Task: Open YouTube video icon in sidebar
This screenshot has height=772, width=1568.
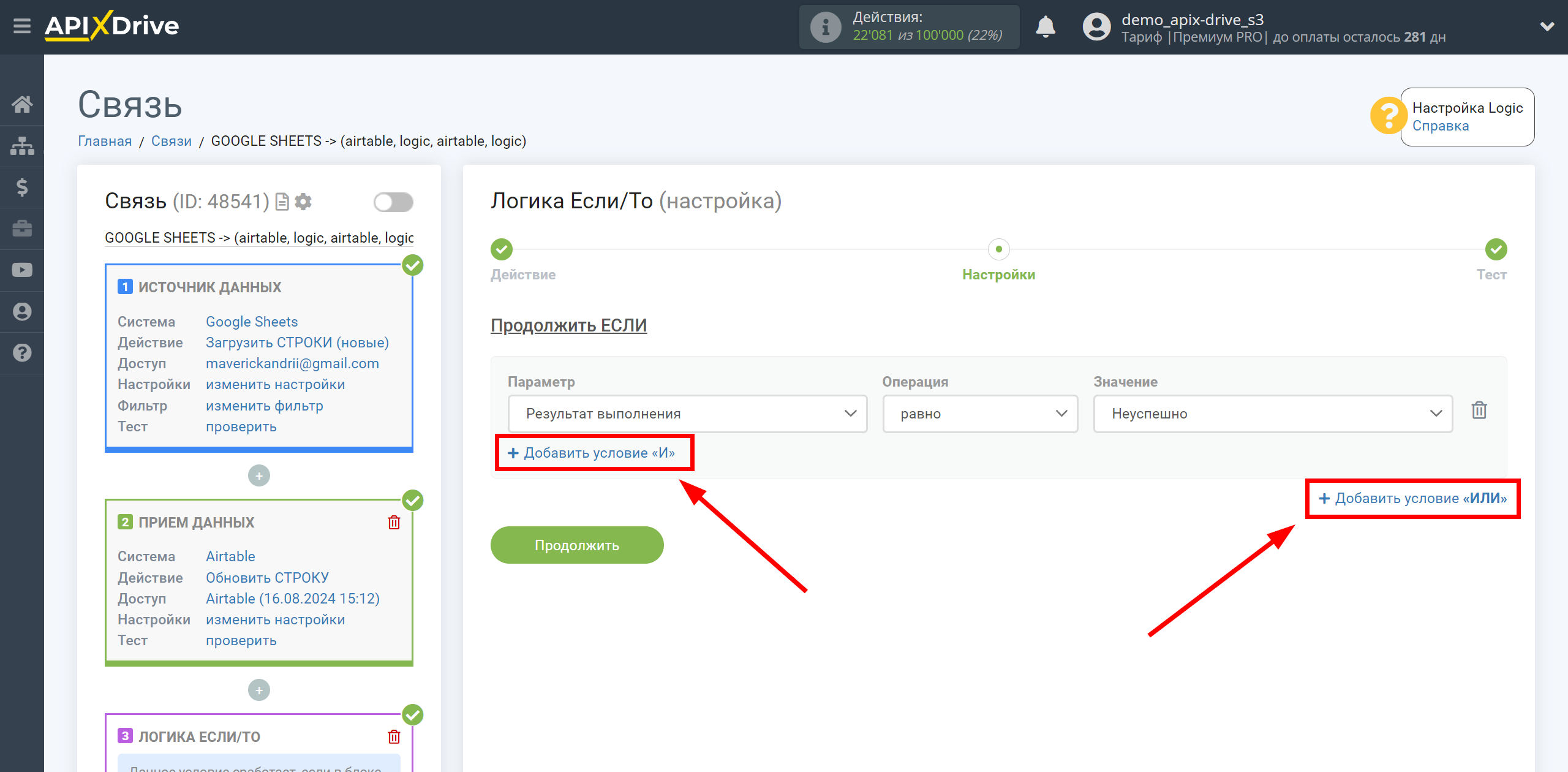Action: 22,270
